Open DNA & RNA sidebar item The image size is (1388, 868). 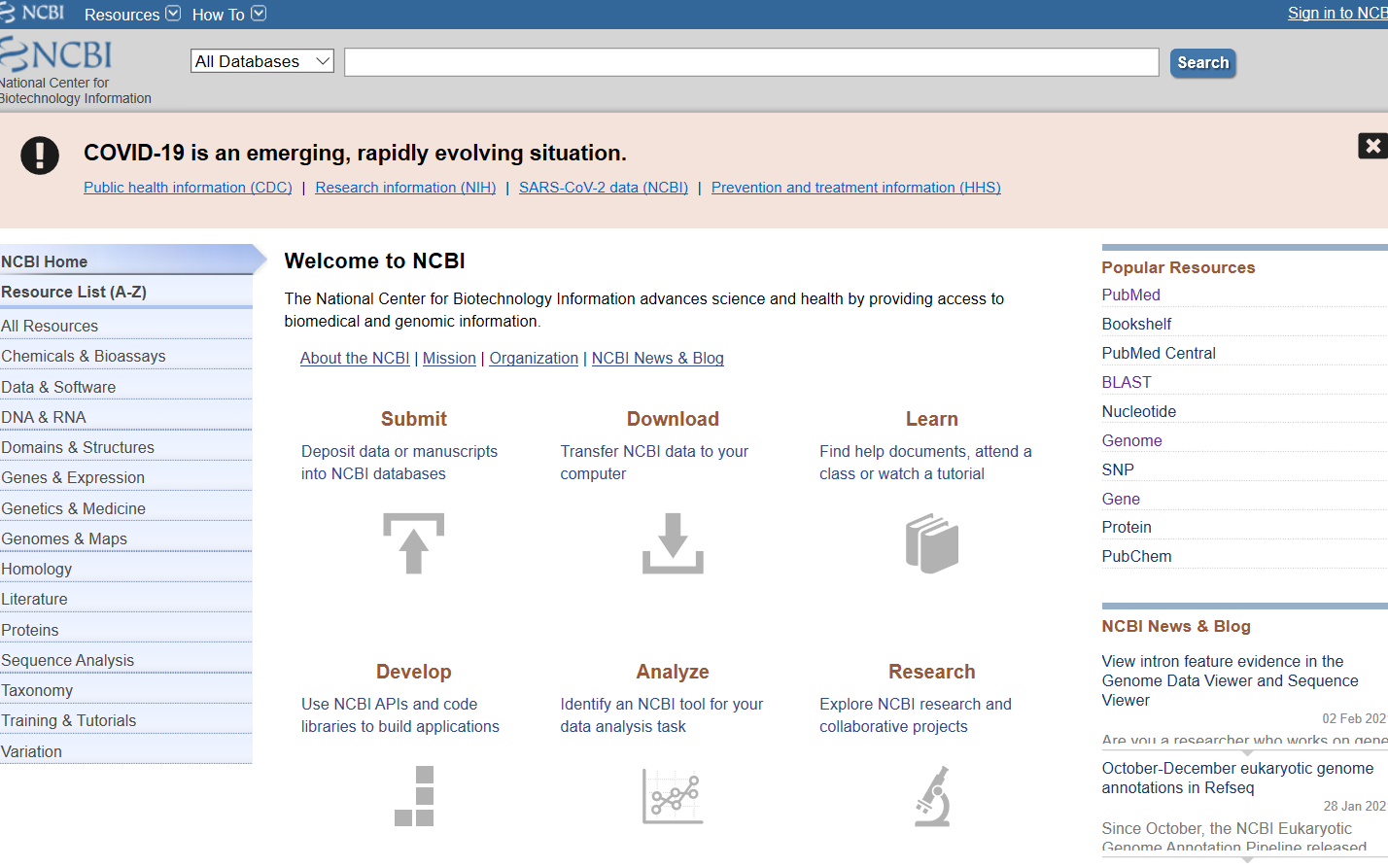126,417
